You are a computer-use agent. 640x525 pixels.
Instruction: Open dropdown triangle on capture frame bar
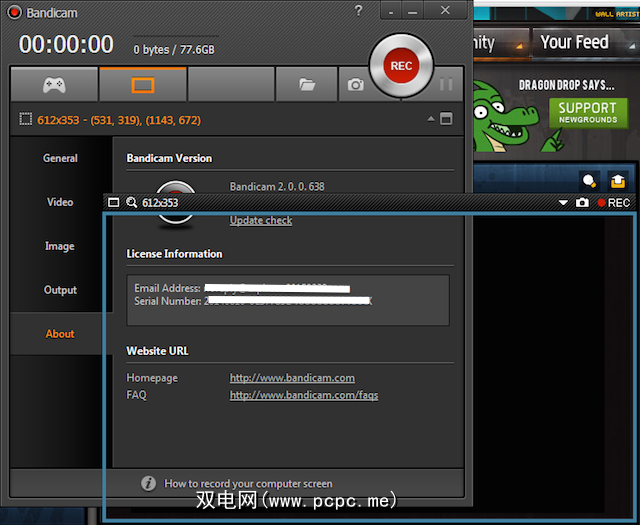[x=563, y=202]
